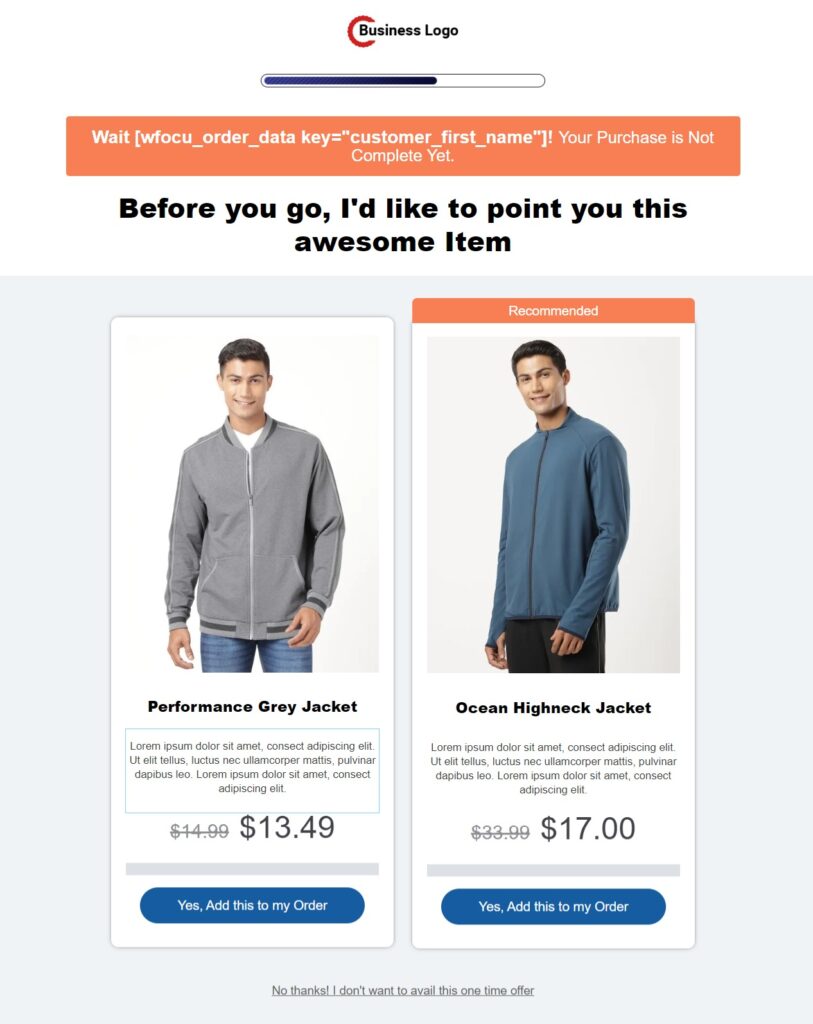Click the struck-through $33.99 price
813x1024 pixels.
[x=500, y=833]
